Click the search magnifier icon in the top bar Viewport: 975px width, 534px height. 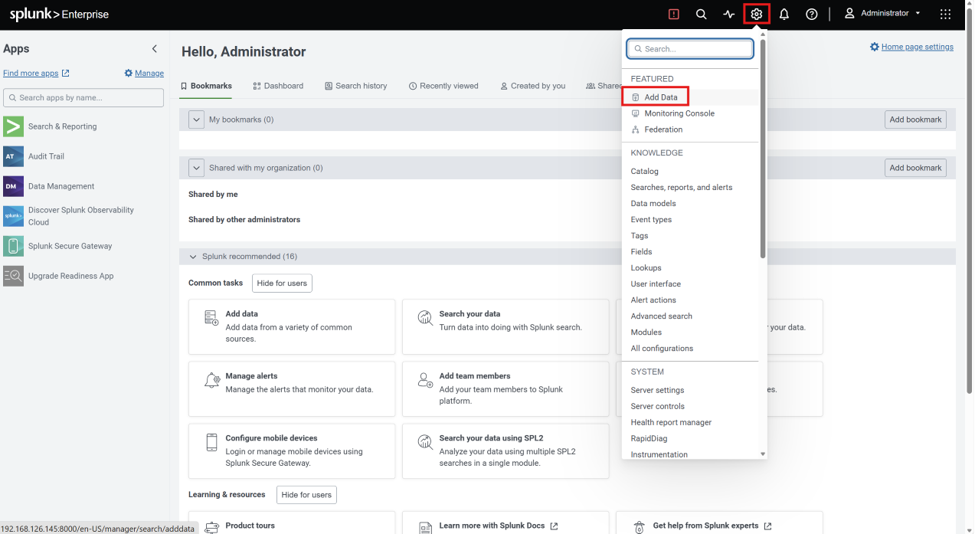tap(701, 14)
